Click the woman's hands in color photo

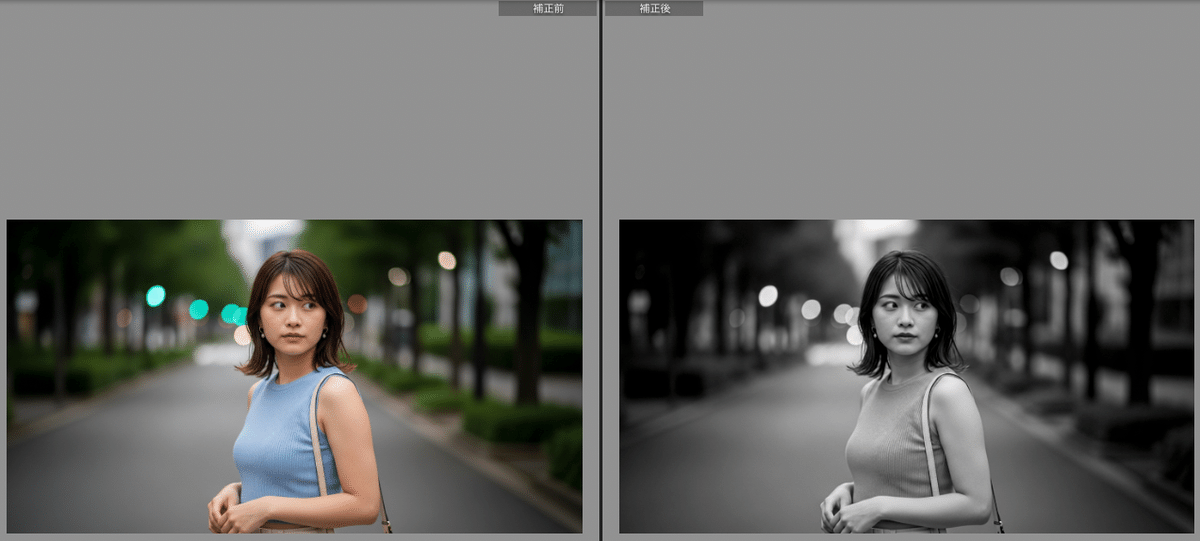(235, 510)
